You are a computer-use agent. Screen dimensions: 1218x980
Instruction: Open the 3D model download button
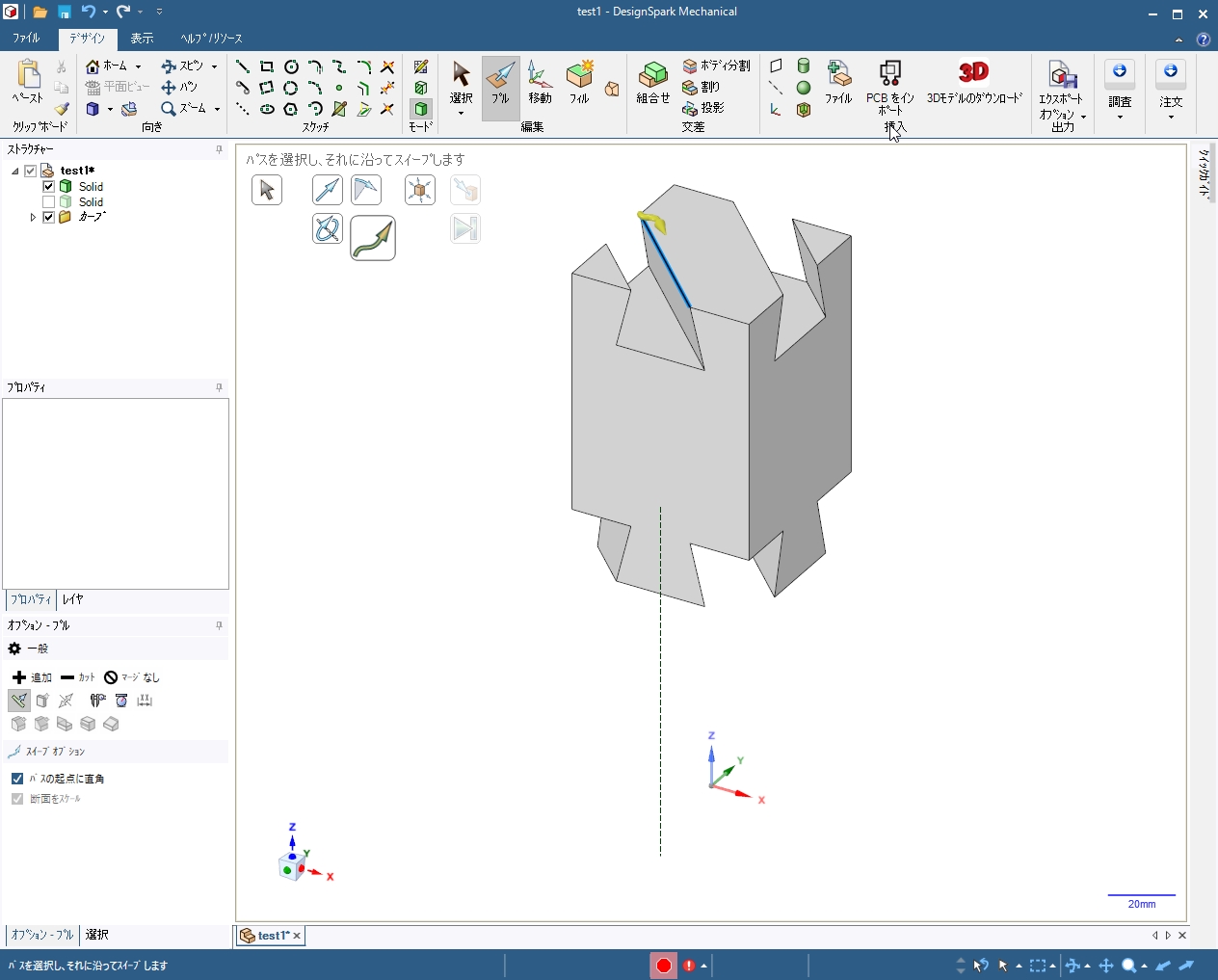coord(973,83)
